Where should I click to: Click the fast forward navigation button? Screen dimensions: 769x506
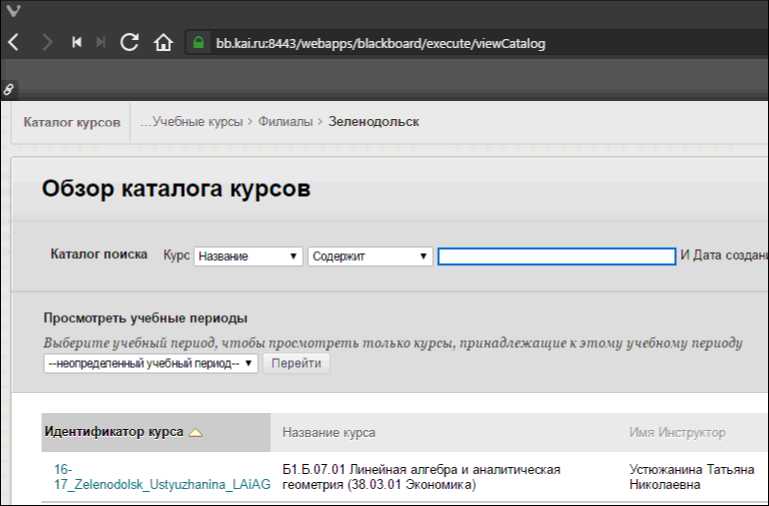[x=100, y=43]
